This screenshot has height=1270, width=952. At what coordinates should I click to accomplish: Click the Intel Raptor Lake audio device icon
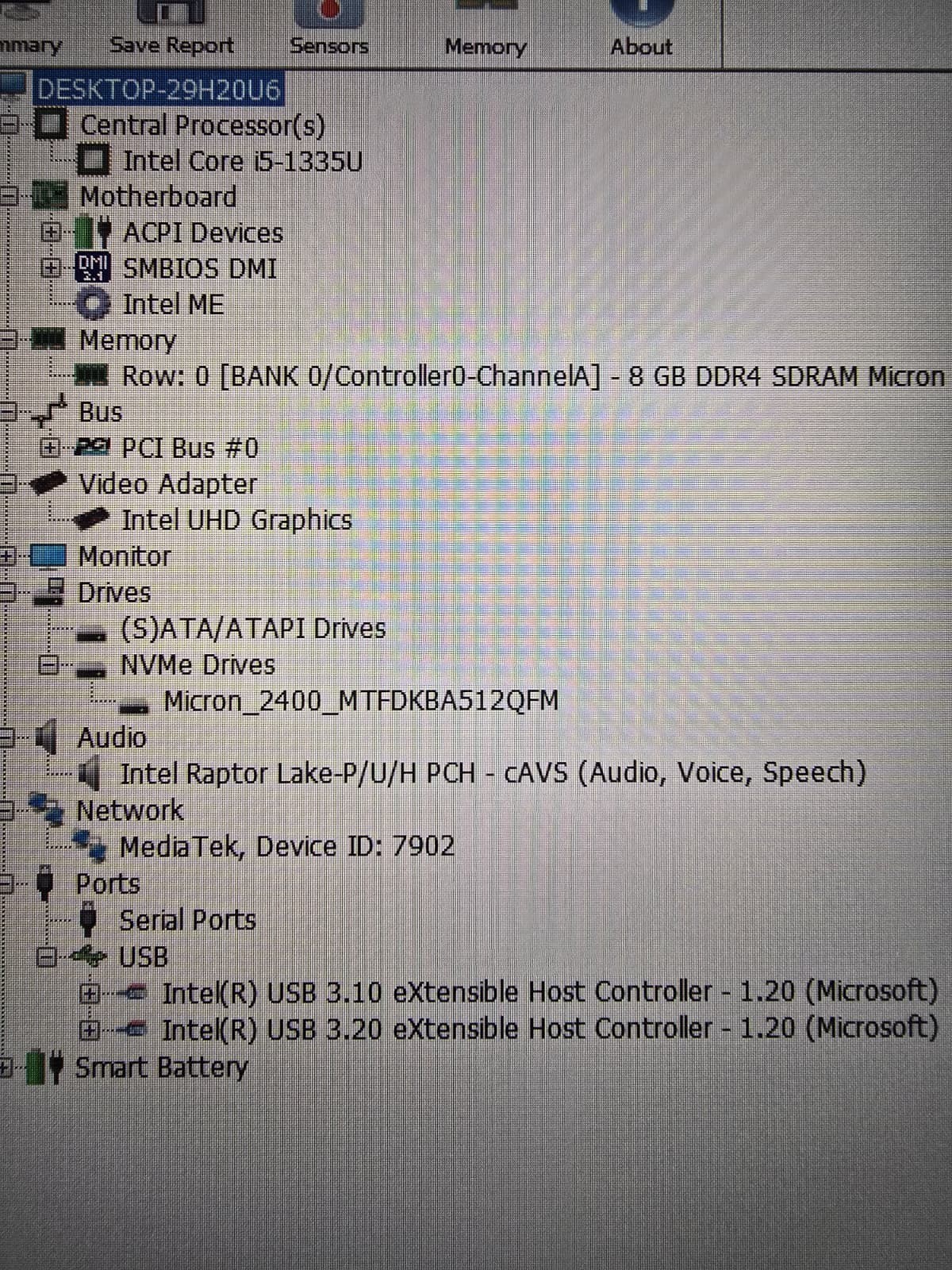90,773
